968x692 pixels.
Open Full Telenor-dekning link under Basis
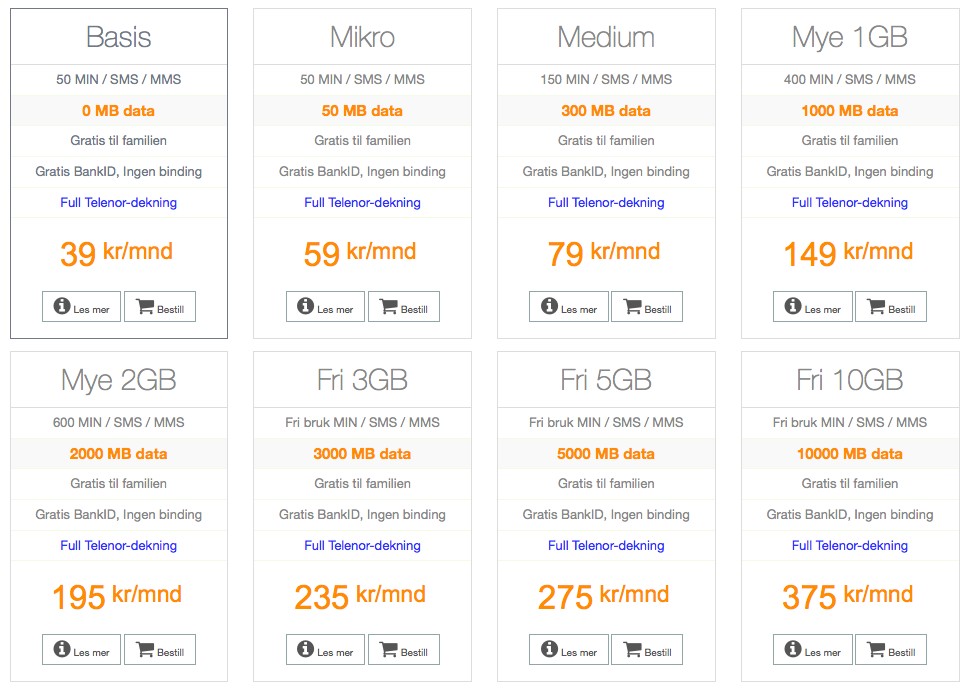[x=119, y=202]
